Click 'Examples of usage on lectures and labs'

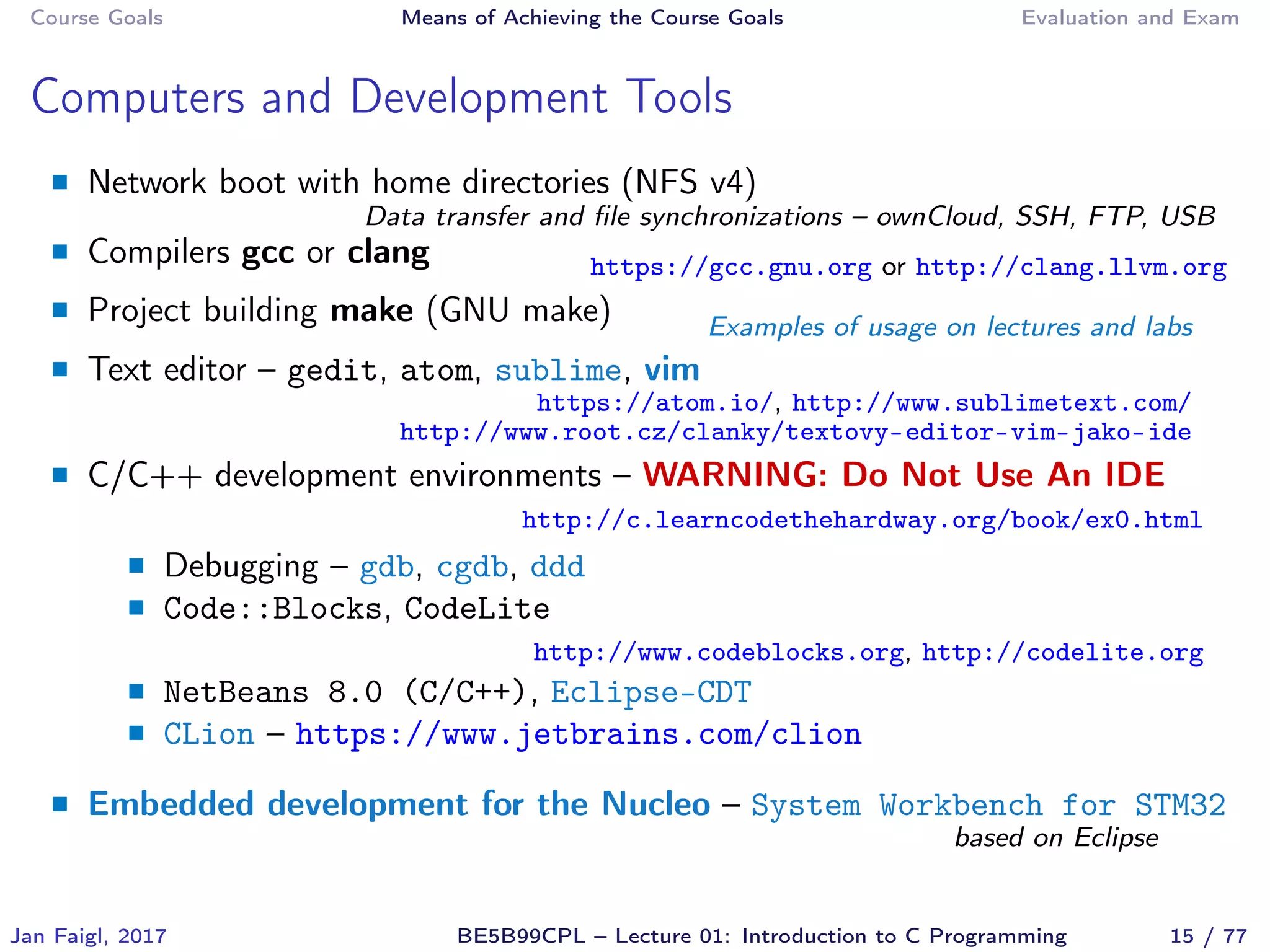pos(951,327)
